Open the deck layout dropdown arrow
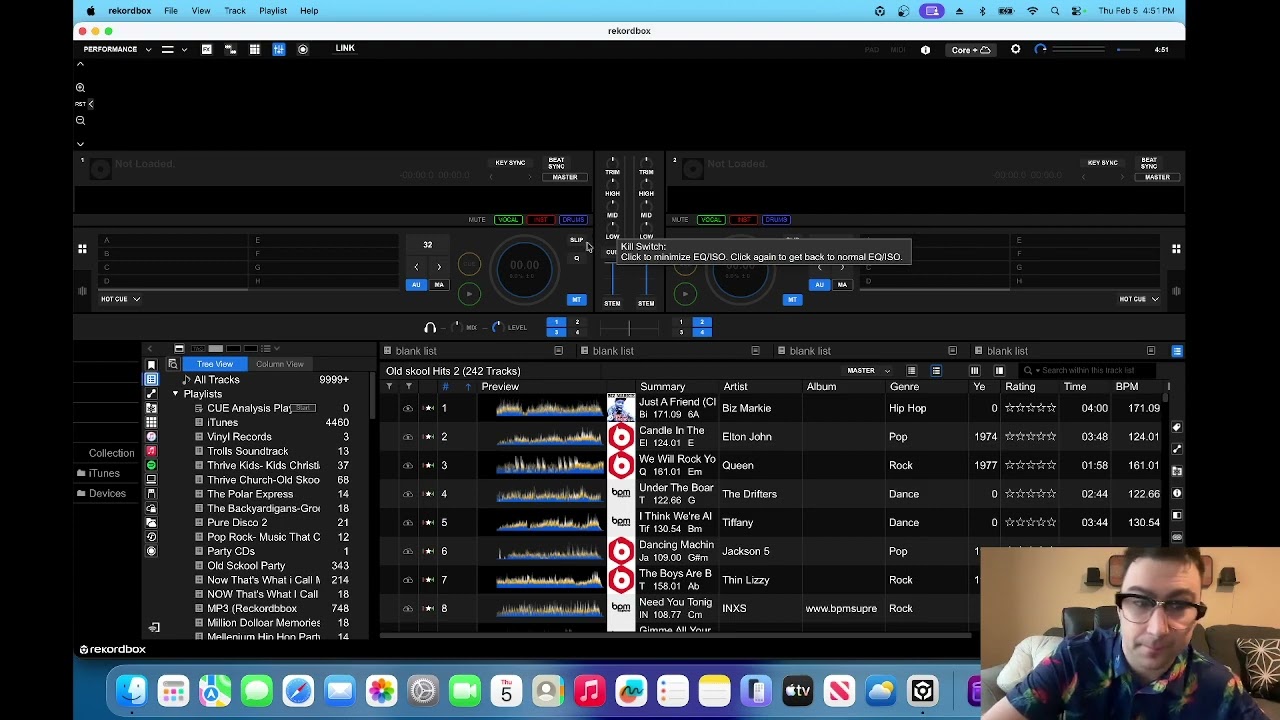This screenshot has height=720, width=1280. pyautogui.click(x=184, y=49)
